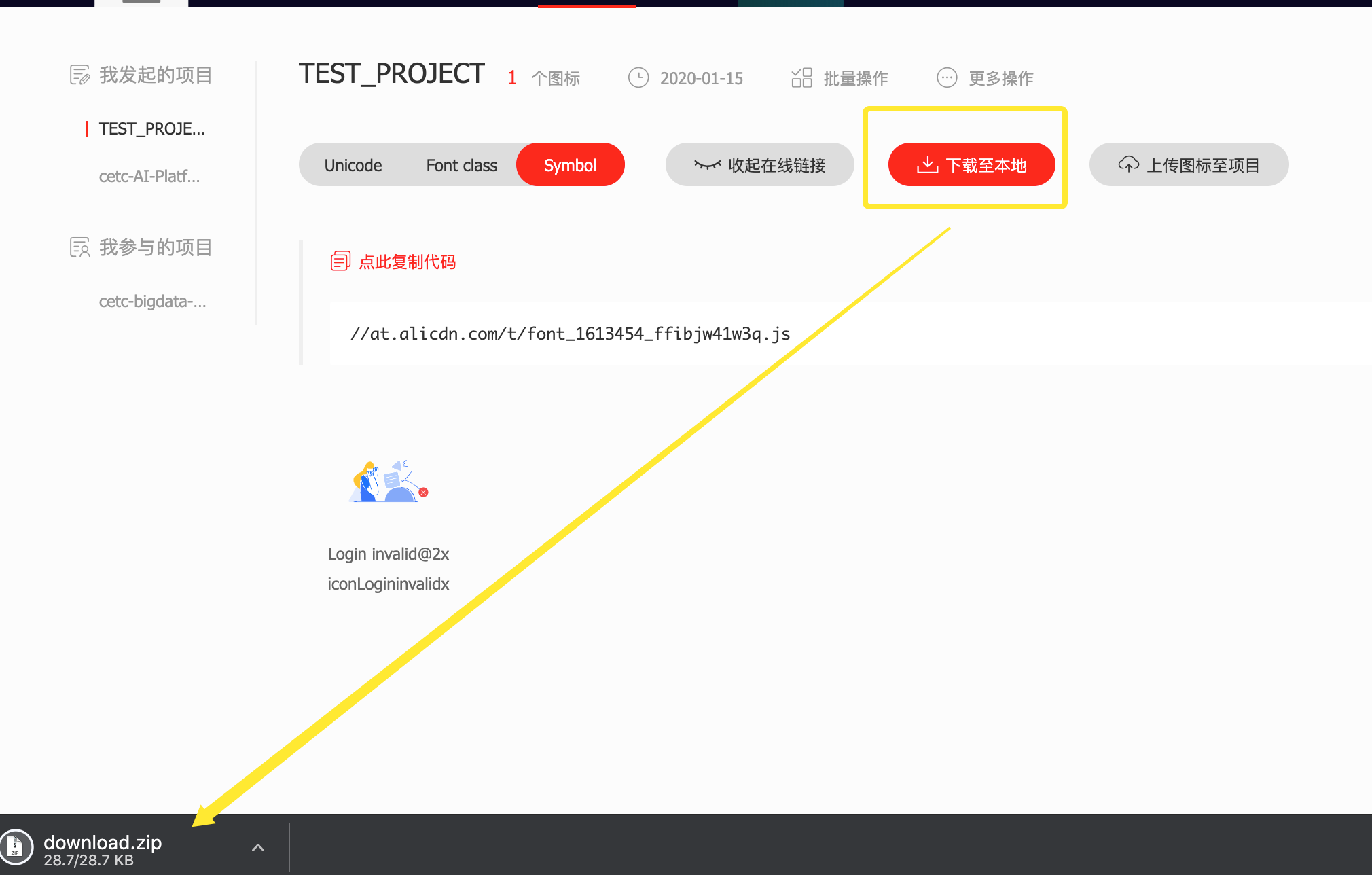Click 点此复制代码 copy code link
This screenshot has height=875, width=1372.
(407, 262)
